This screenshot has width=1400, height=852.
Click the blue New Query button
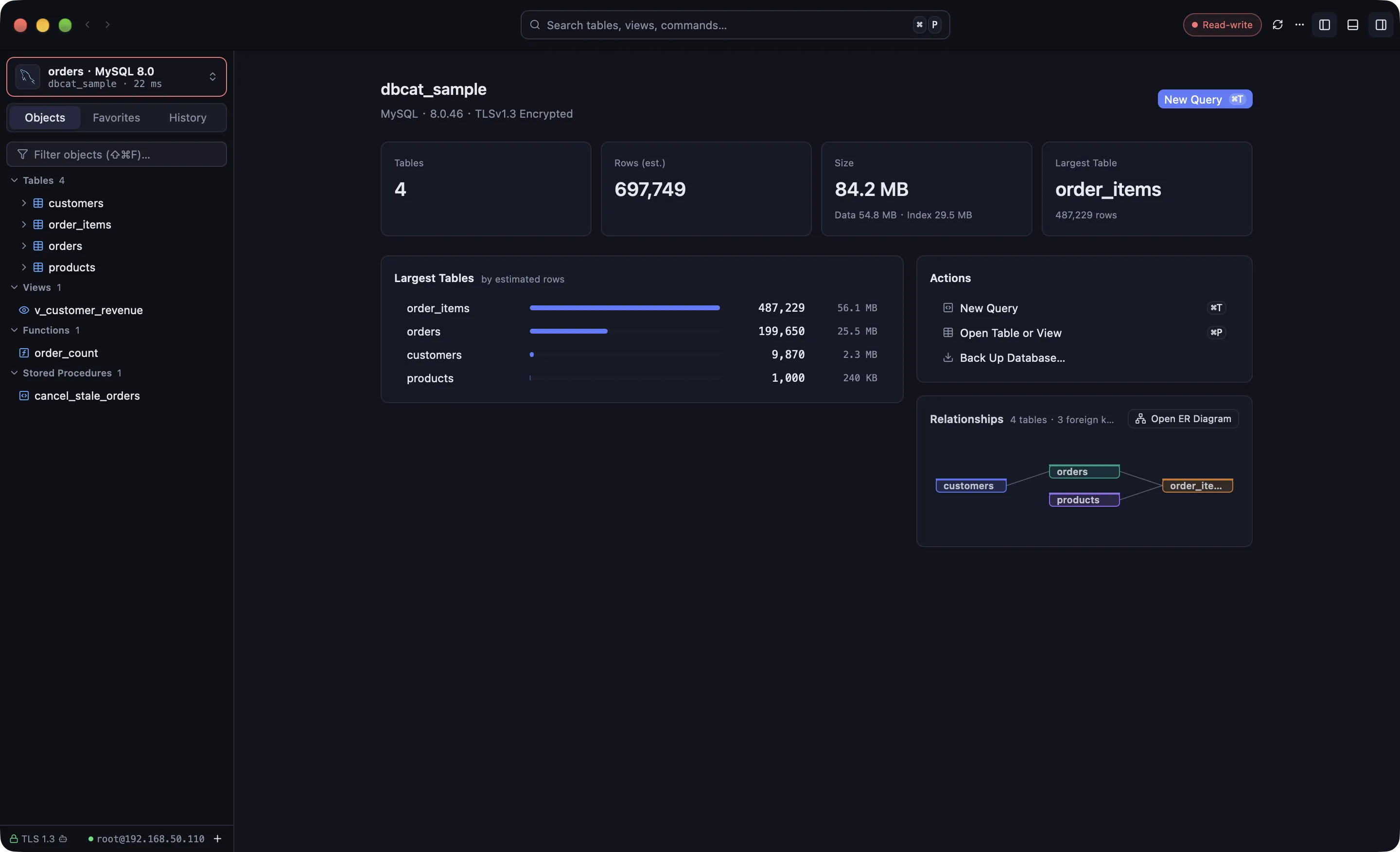(1205, 100)
